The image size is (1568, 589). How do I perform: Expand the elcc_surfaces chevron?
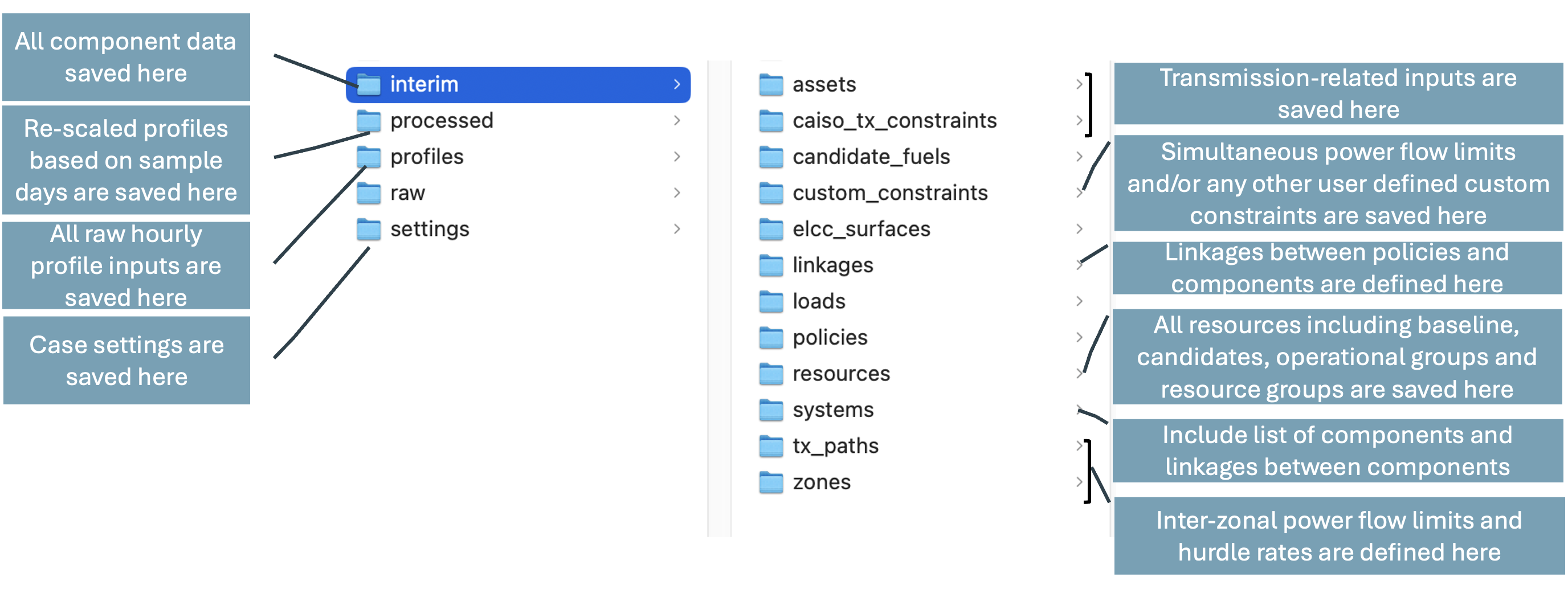[x=1079, y=229]
